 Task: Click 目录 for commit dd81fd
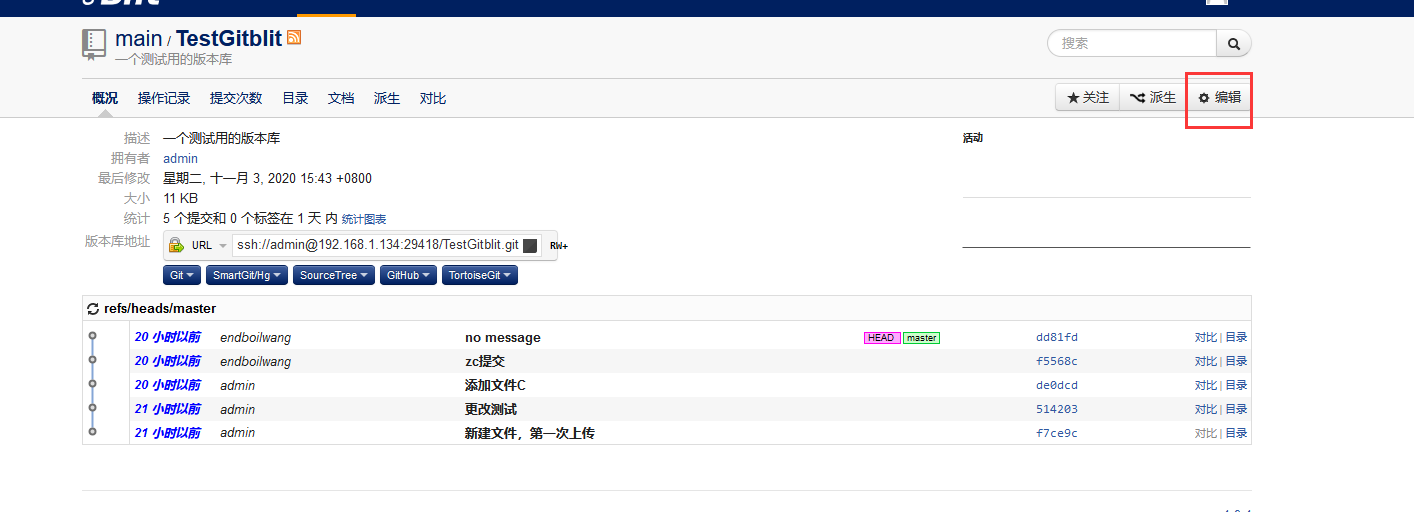pos(1237,338)
